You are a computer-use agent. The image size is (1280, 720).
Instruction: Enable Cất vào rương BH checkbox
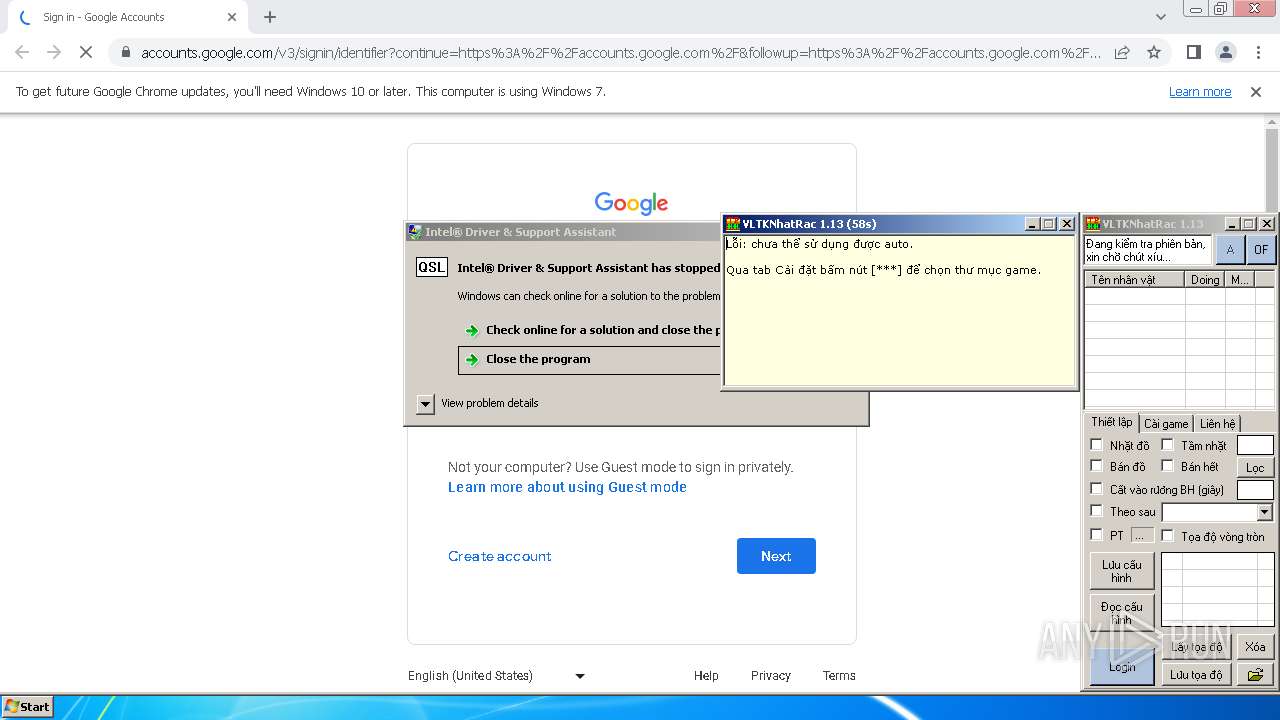[x=1097, y=489]
